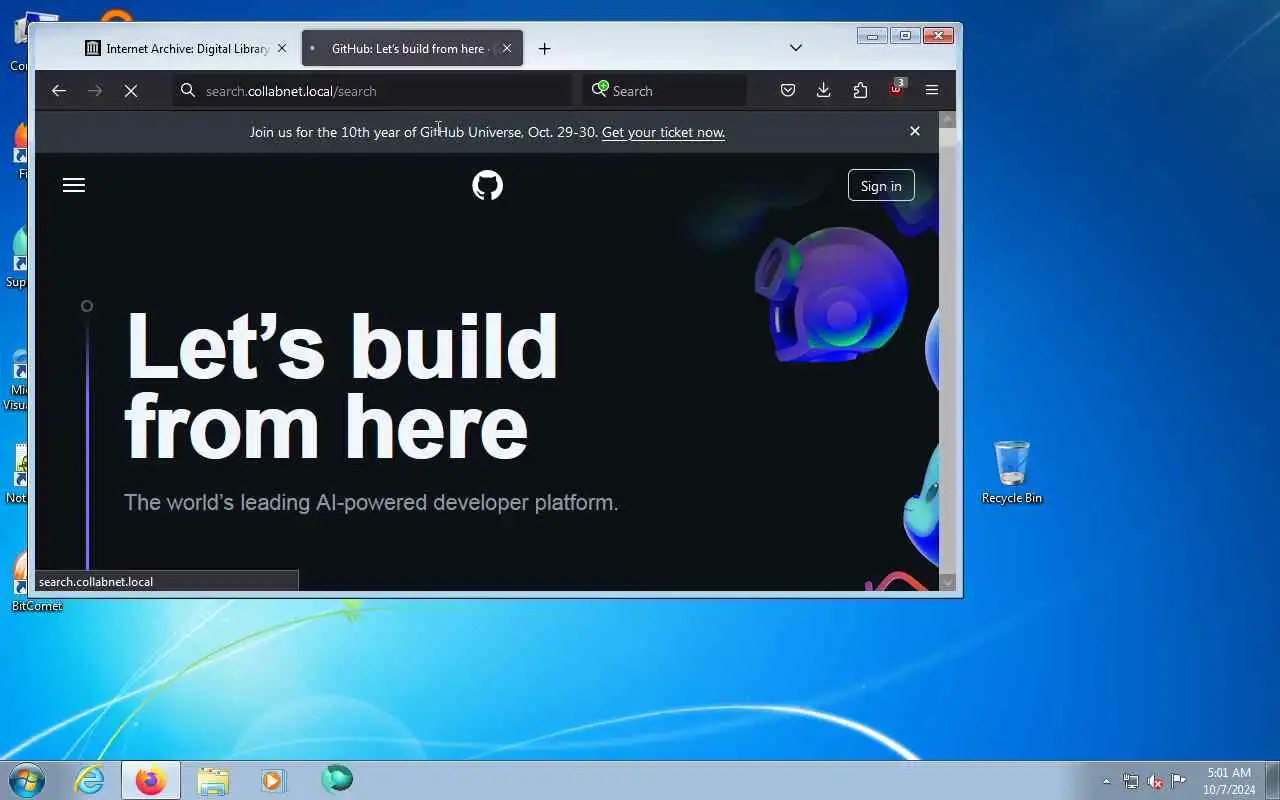Click the taskbar clock showing 5:01 AM

(x=1229, y=781)
